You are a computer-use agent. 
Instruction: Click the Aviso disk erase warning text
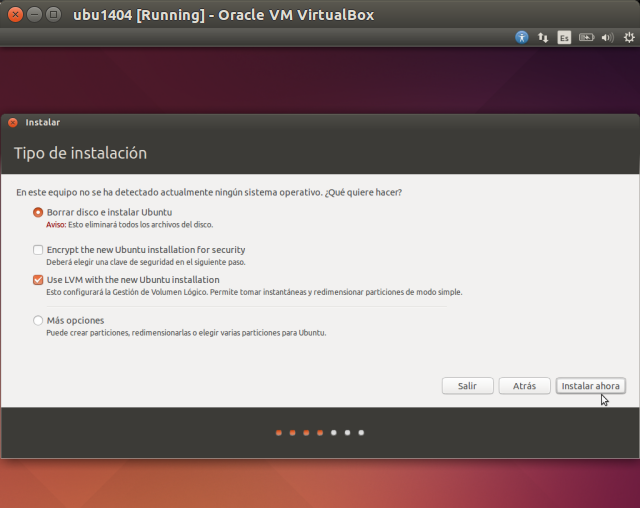coord(129,225)
